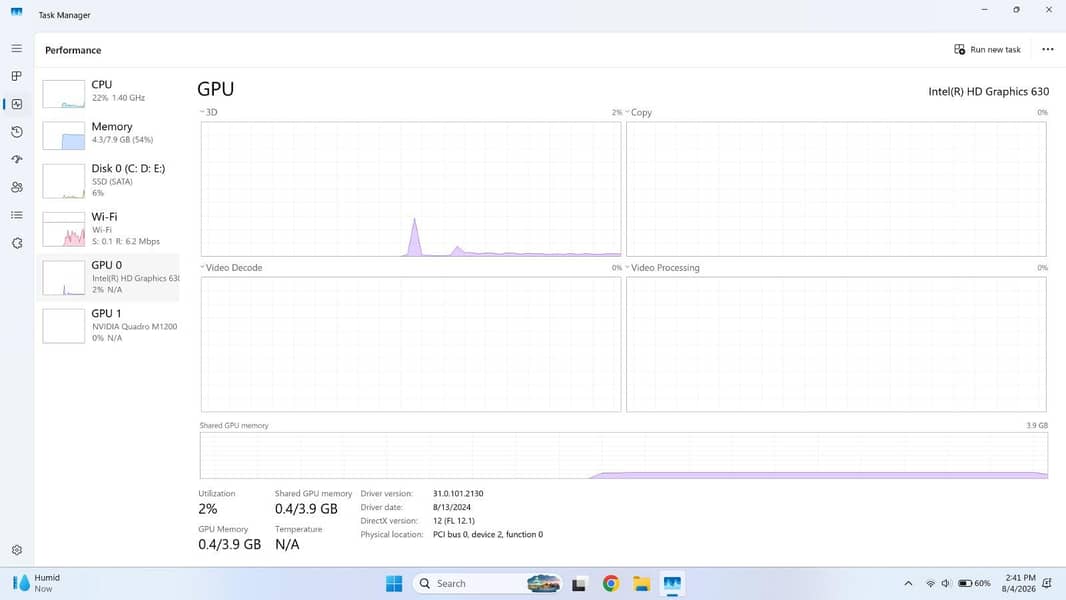
Task: Click Task Manager taskbar icon
Action: [x=672, y=583]
